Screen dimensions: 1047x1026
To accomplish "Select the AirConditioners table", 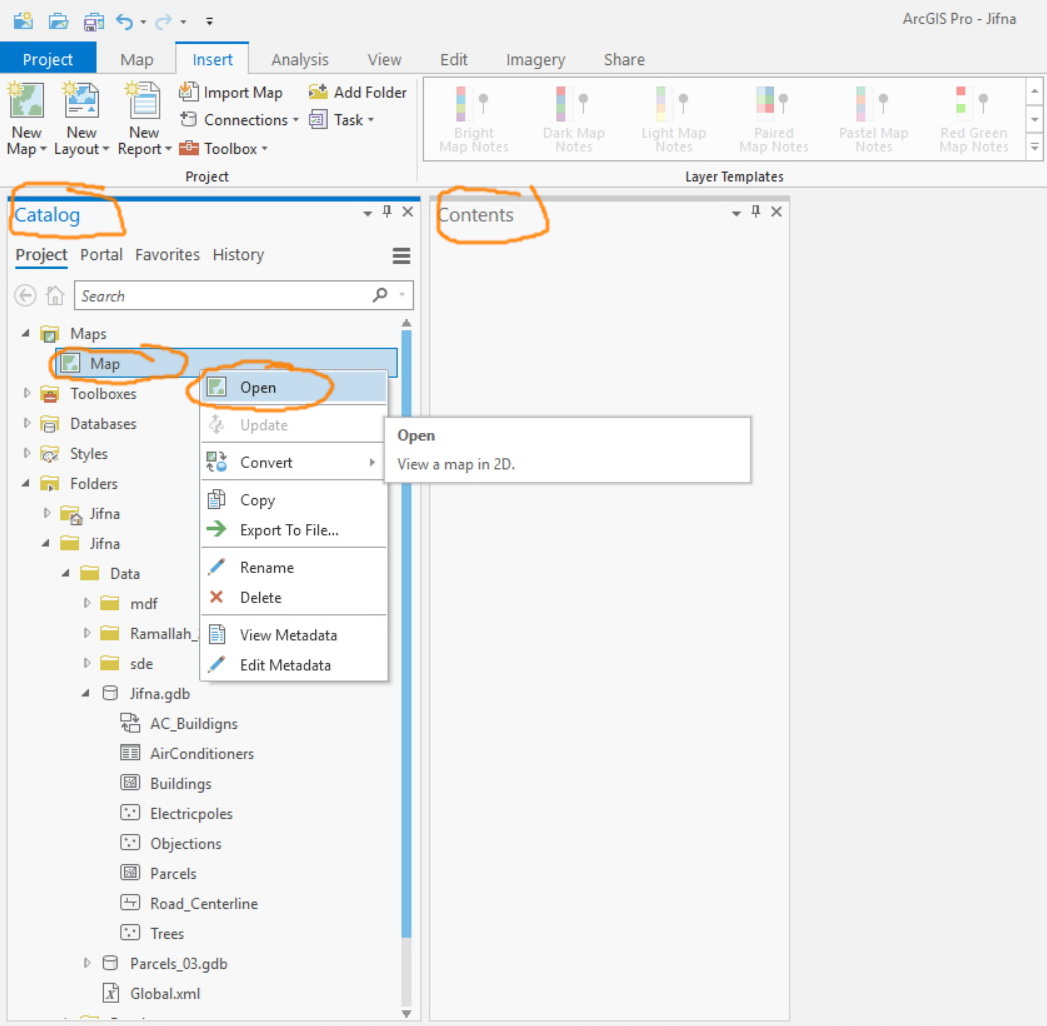I will point(187,754).
